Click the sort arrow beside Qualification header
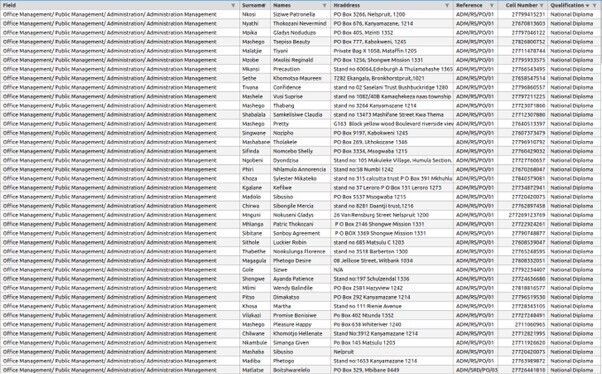The width and height of the screenshot is (602, 374). point(587,5)
